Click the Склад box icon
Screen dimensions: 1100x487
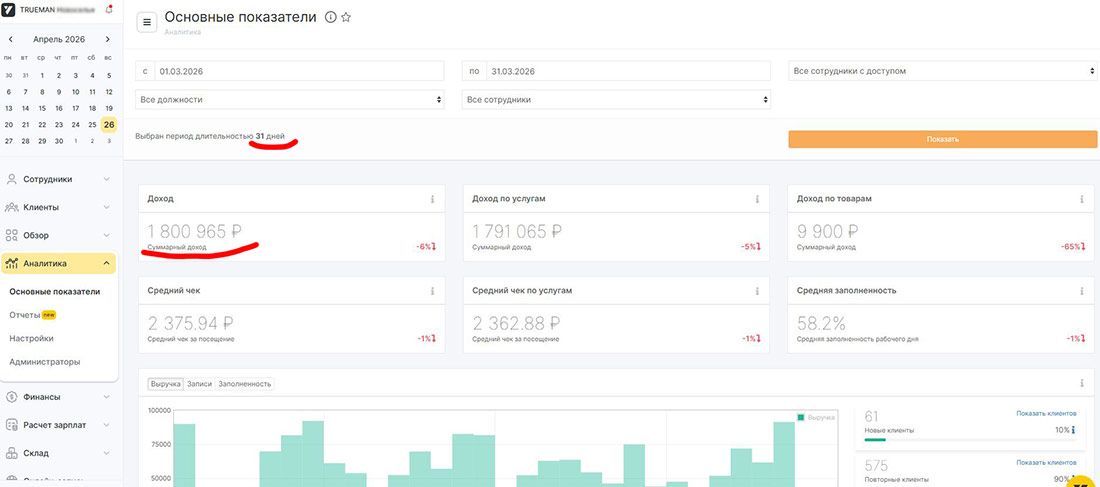12,453
